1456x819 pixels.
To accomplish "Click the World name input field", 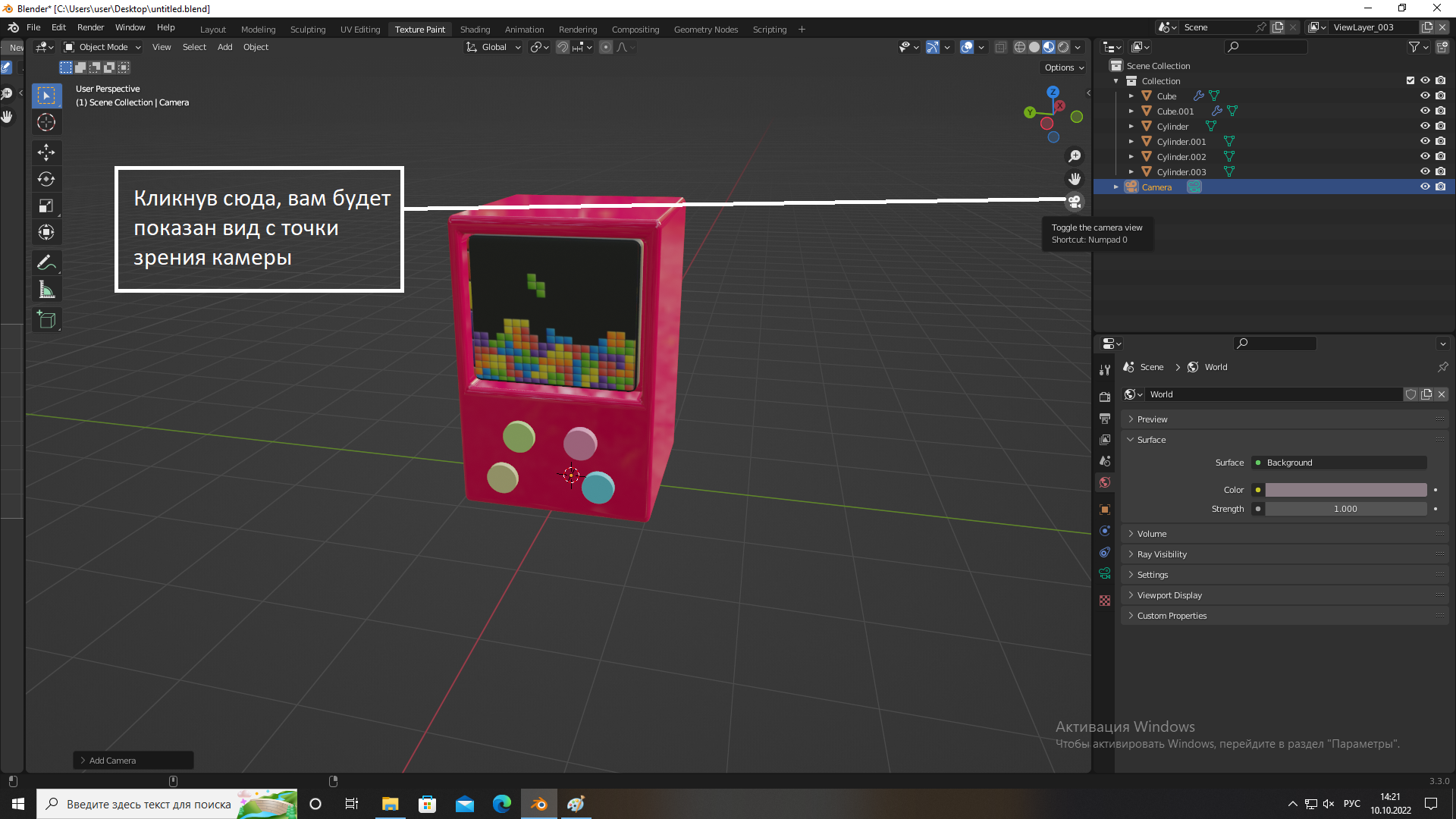I will [1274, 394].
